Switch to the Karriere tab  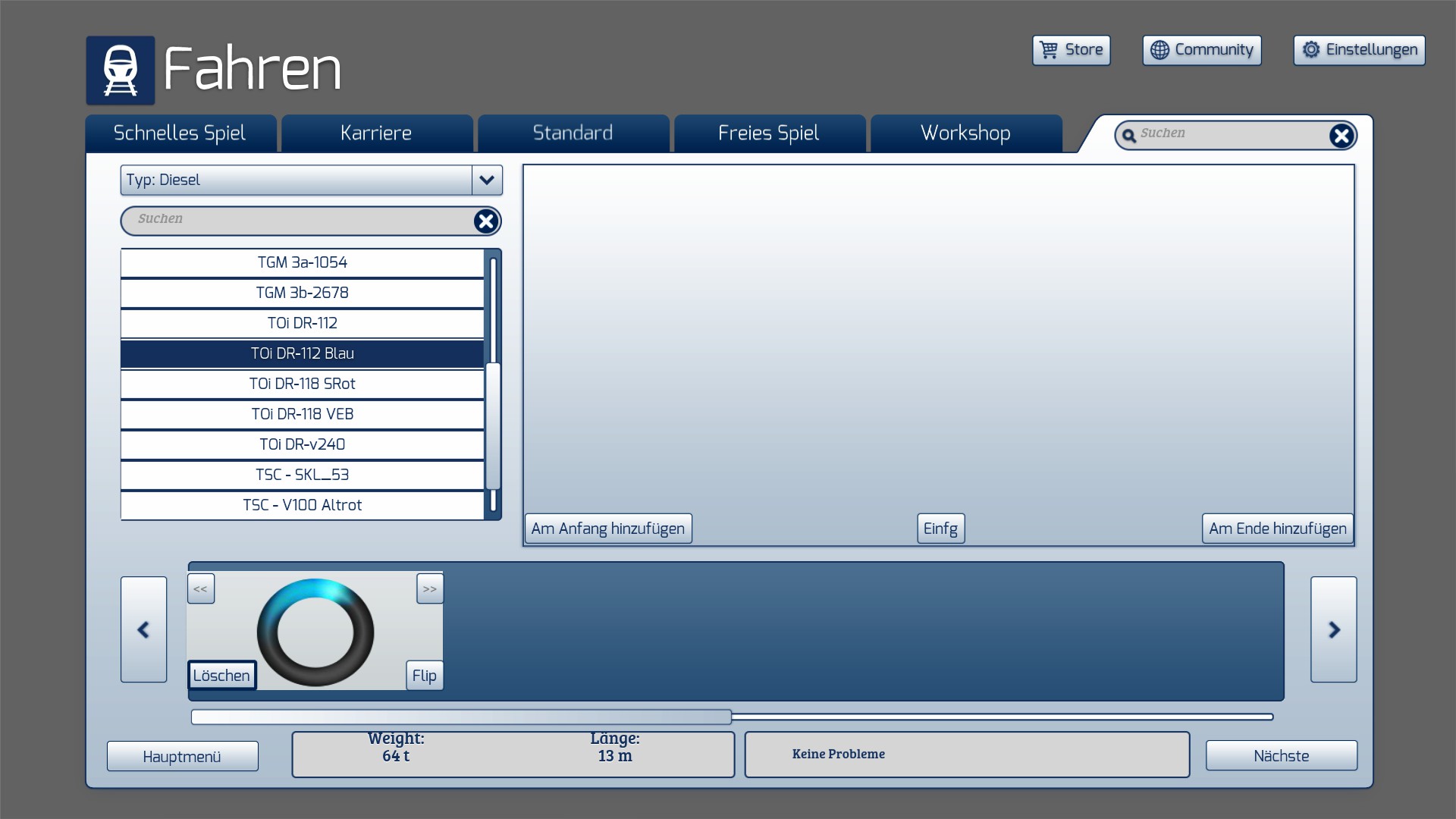(376, 133)
